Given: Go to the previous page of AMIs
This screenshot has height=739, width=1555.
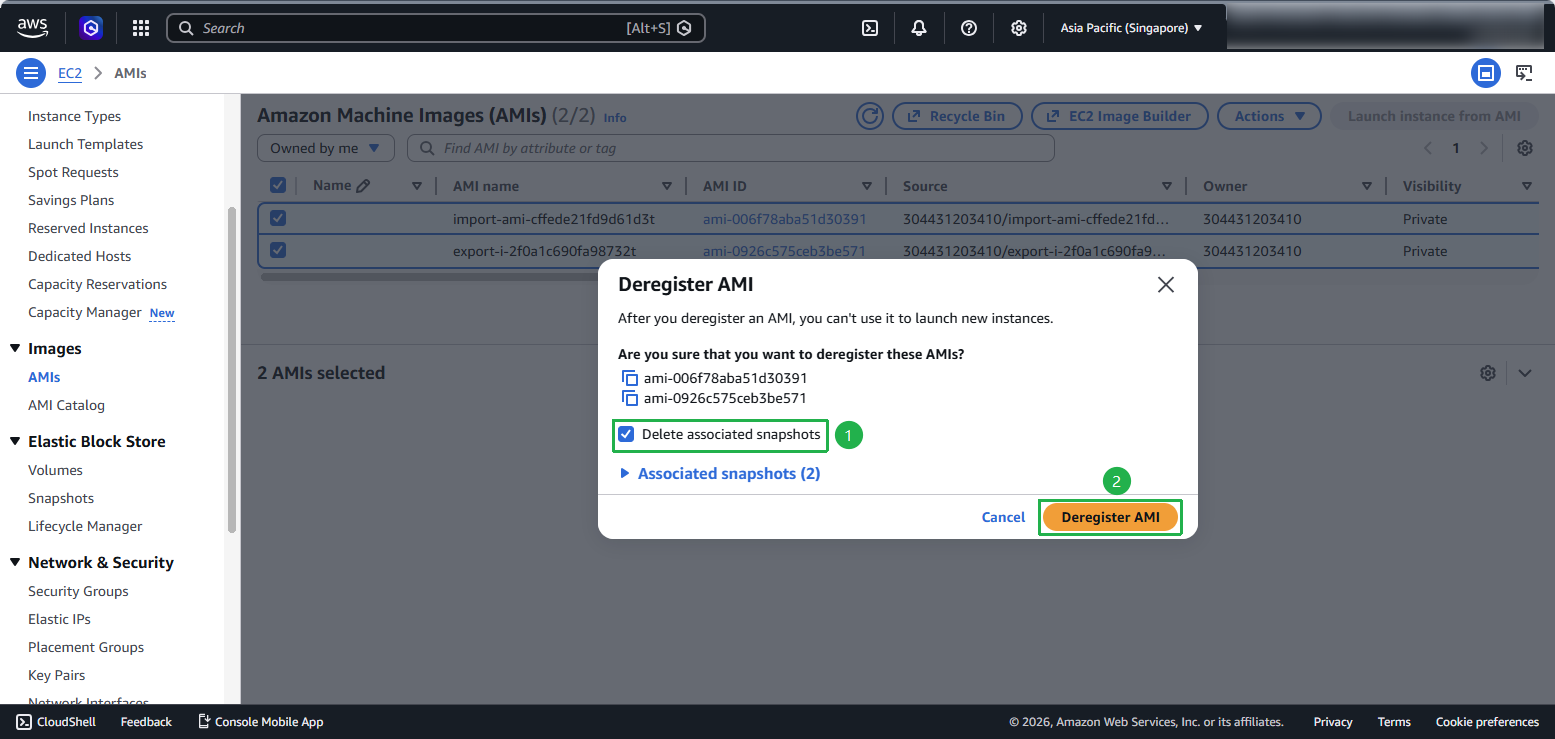Looking at the screenshot, I should 1428,148.
